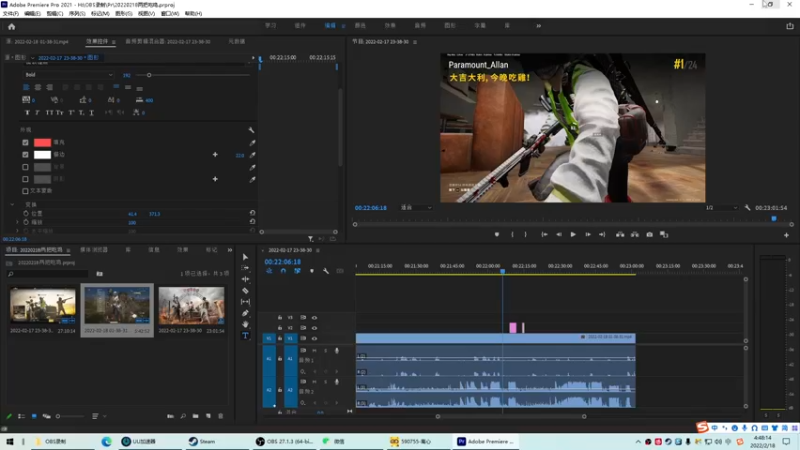Toggle timeline Snap magnet icon

tap(283, 271)
